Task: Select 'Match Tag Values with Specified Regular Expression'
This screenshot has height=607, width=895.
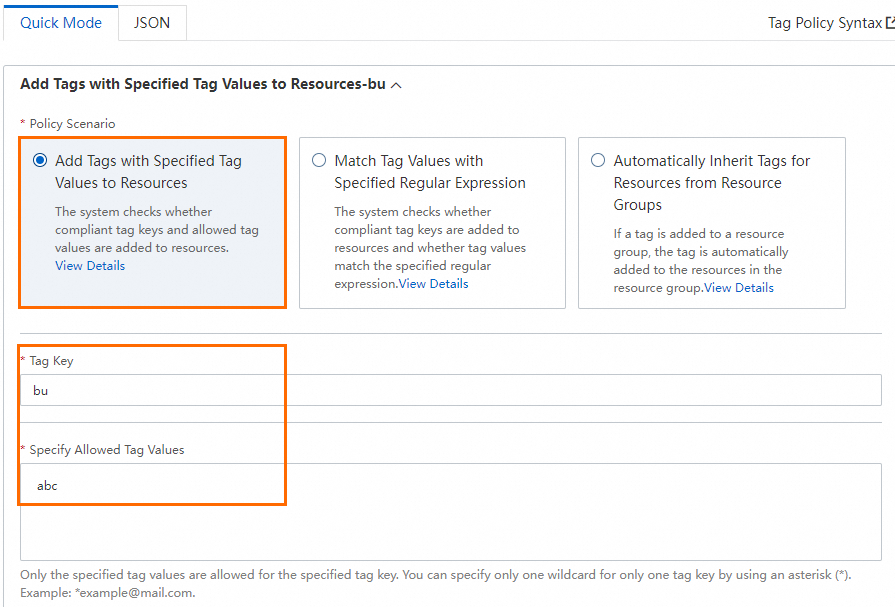Action: tap(318, 160)
